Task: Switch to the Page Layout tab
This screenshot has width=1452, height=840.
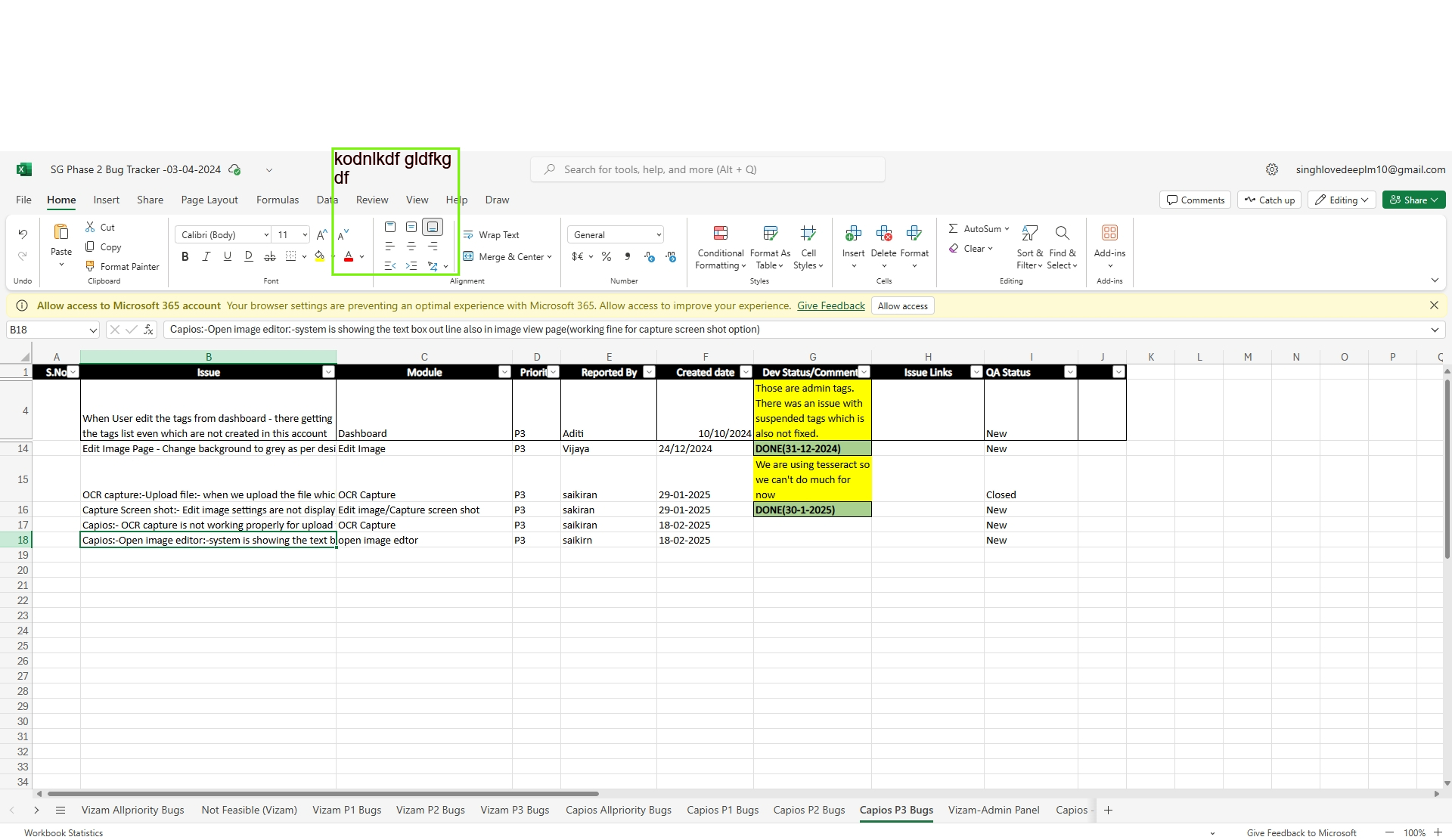Action: click(x=209, y=200)
